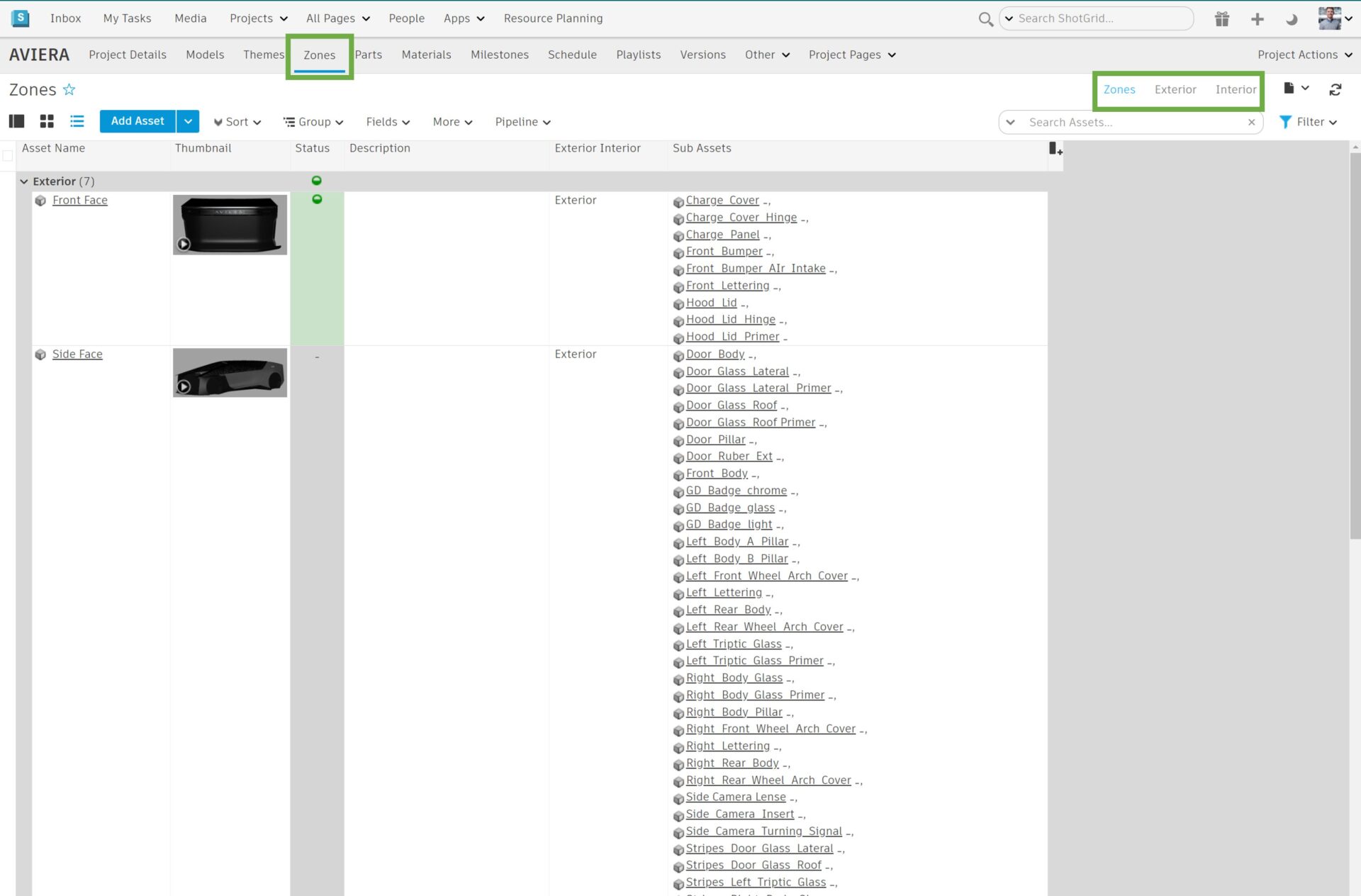Screen dimensions: 1361x896
Task: Favorite the Zones page with the star
Action: (x=69, y=89)
